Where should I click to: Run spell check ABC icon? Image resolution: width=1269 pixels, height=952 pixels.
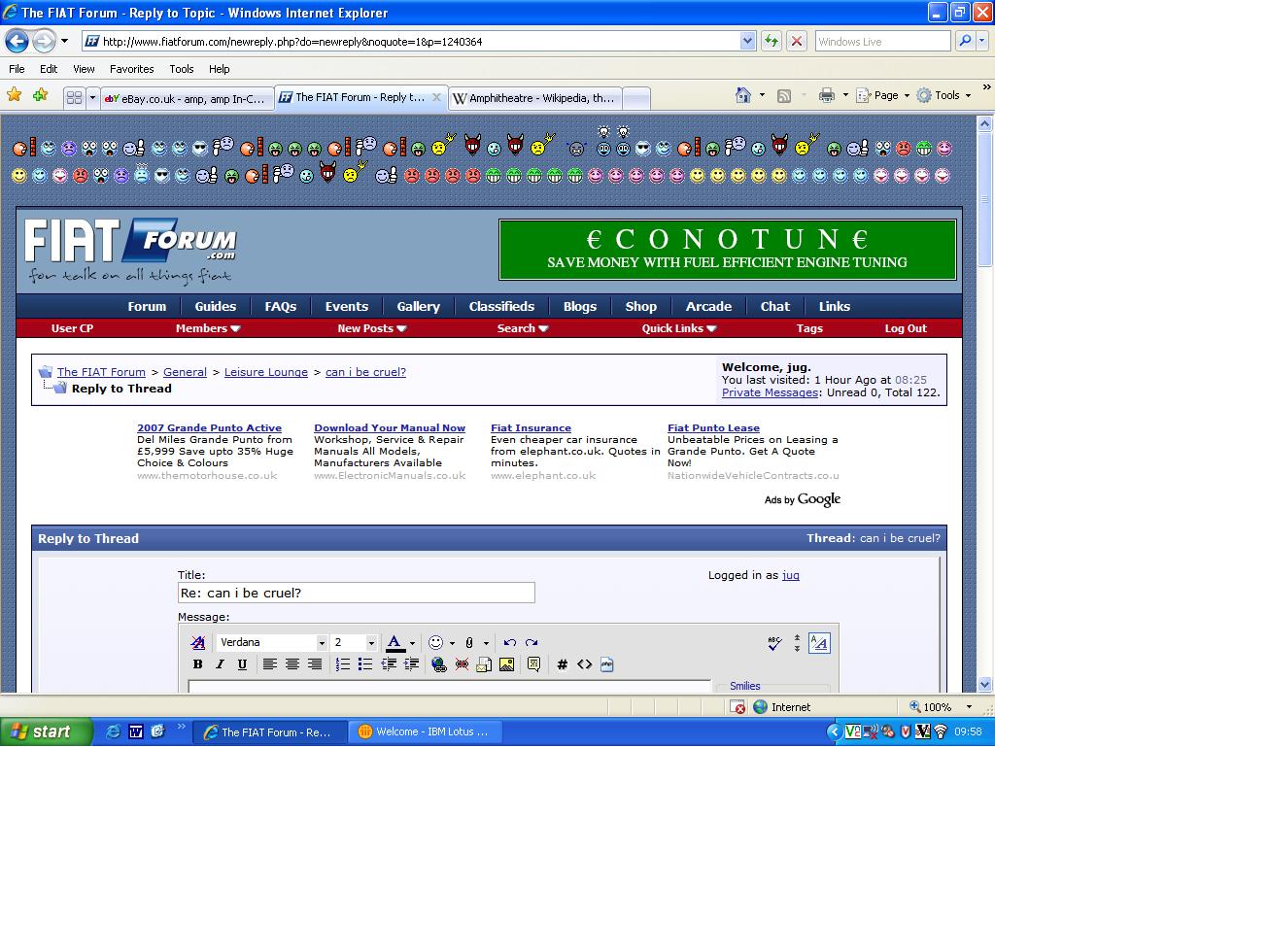774,643
